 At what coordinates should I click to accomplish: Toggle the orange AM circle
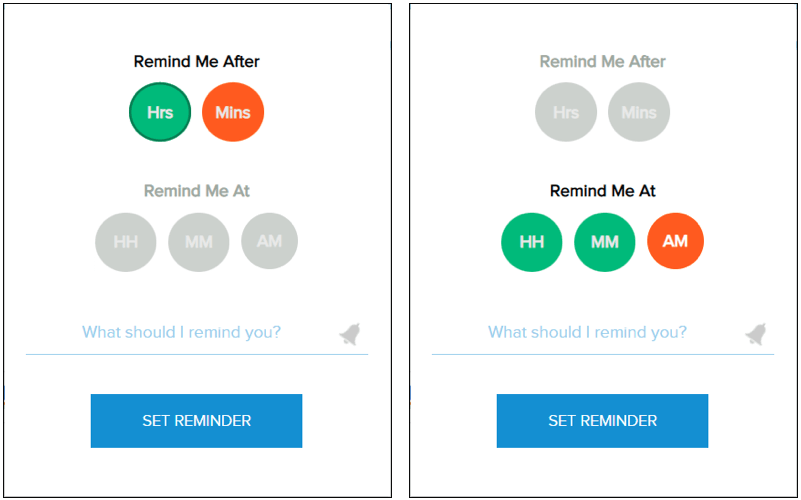pos(675,241)
